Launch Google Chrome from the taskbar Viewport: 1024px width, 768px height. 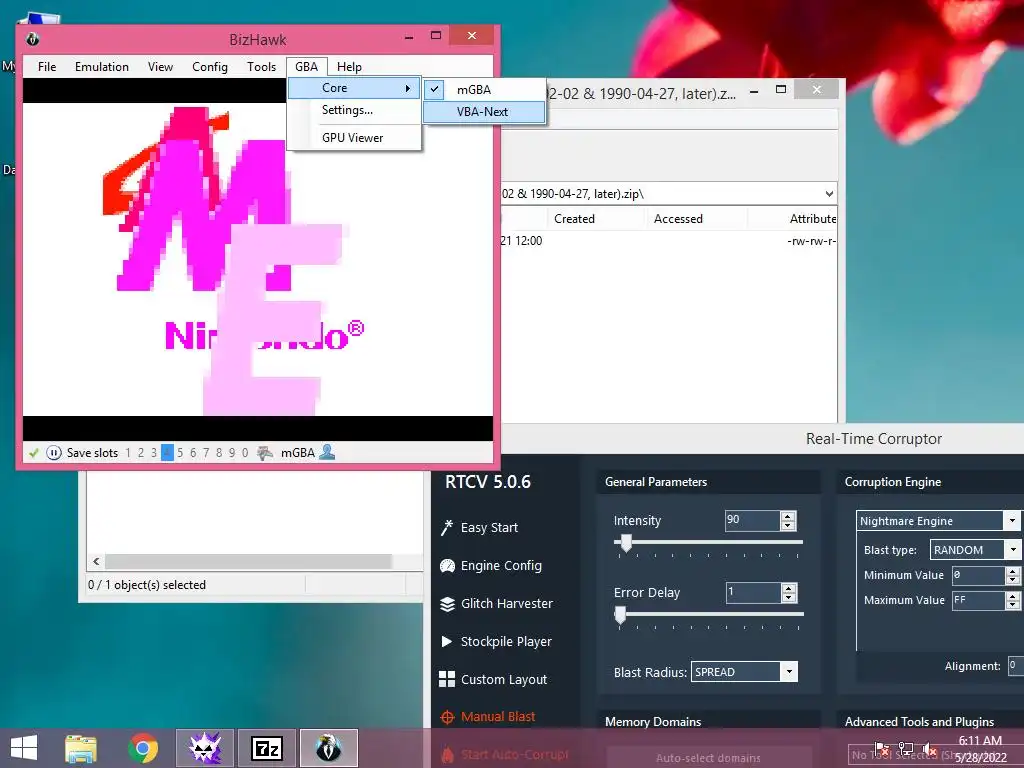(142, 748)
